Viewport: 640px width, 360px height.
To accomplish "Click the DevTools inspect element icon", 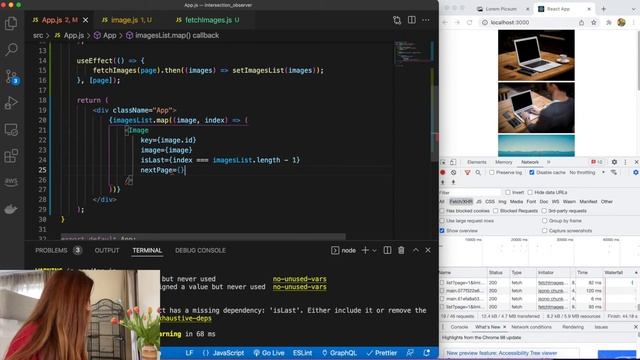I will pyautogui.click(x=443, y=162).
